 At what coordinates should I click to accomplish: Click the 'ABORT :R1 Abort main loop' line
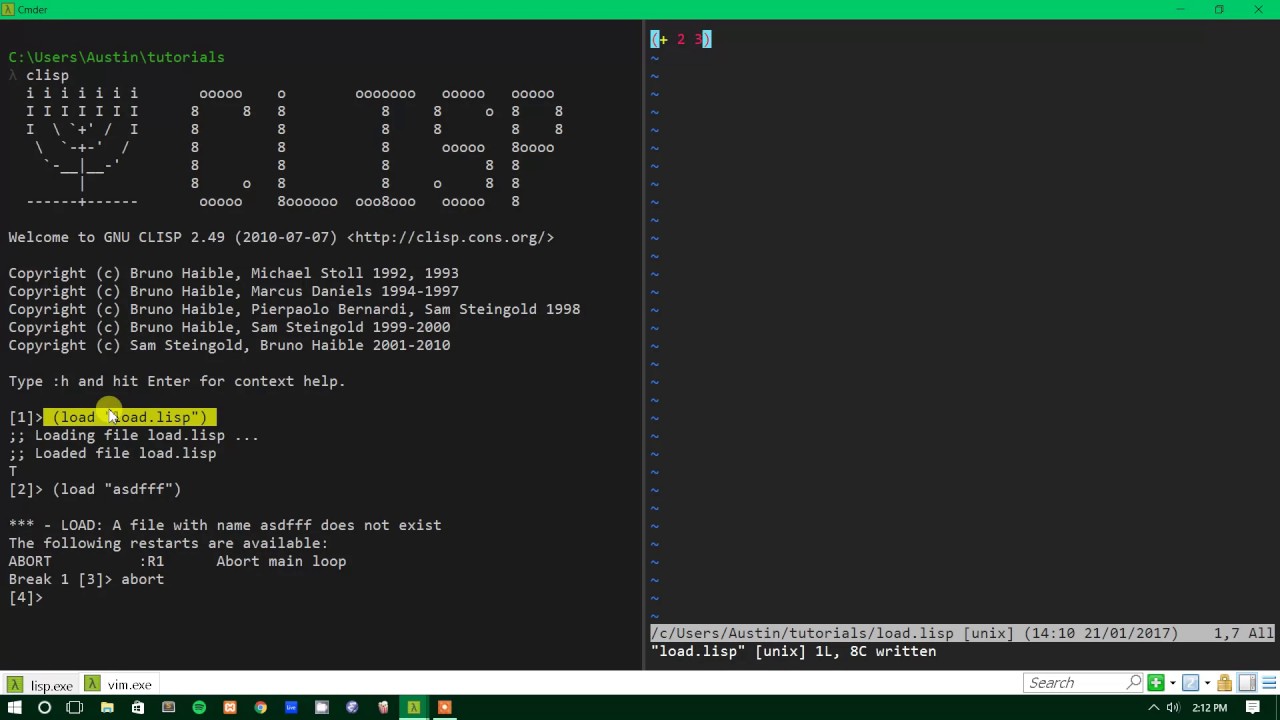[x=177, y=561]
